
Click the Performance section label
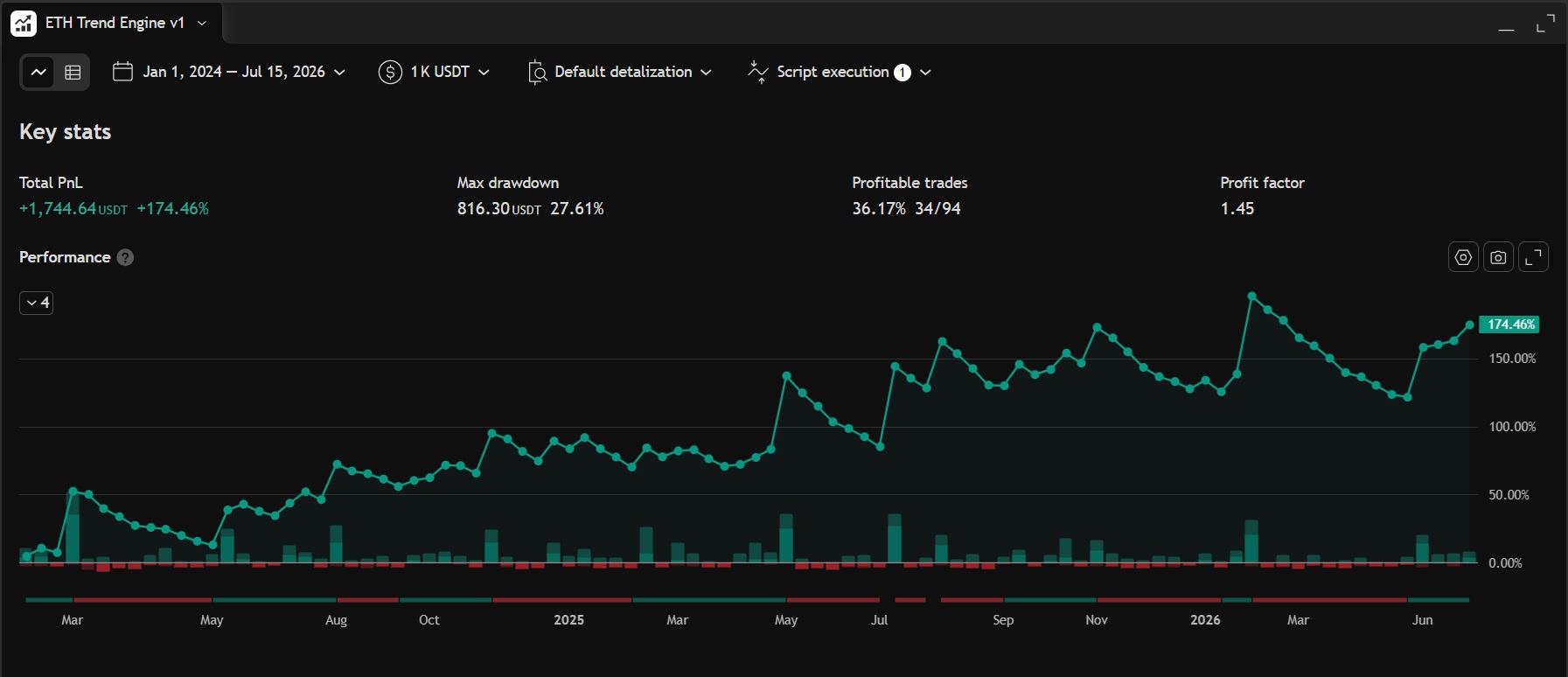(65, 257)
